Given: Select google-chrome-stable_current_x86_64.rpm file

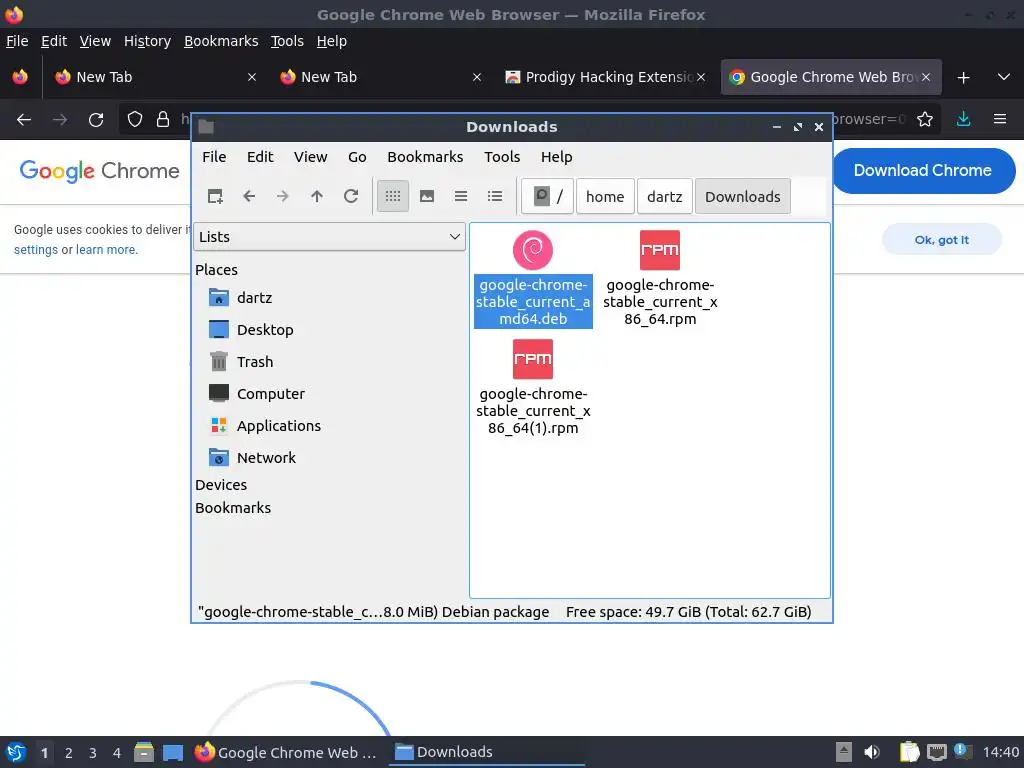Looking at the screenshot, I should click(660, 279).
